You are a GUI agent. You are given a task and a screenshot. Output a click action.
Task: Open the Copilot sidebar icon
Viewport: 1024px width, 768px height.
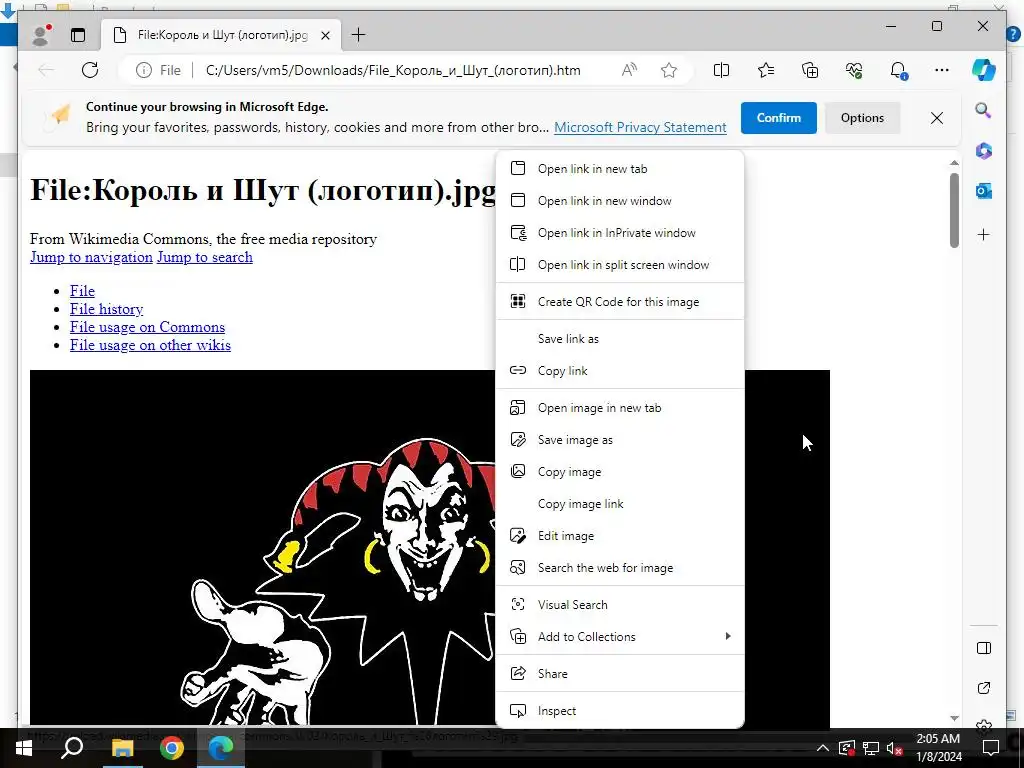click(984, 70)
